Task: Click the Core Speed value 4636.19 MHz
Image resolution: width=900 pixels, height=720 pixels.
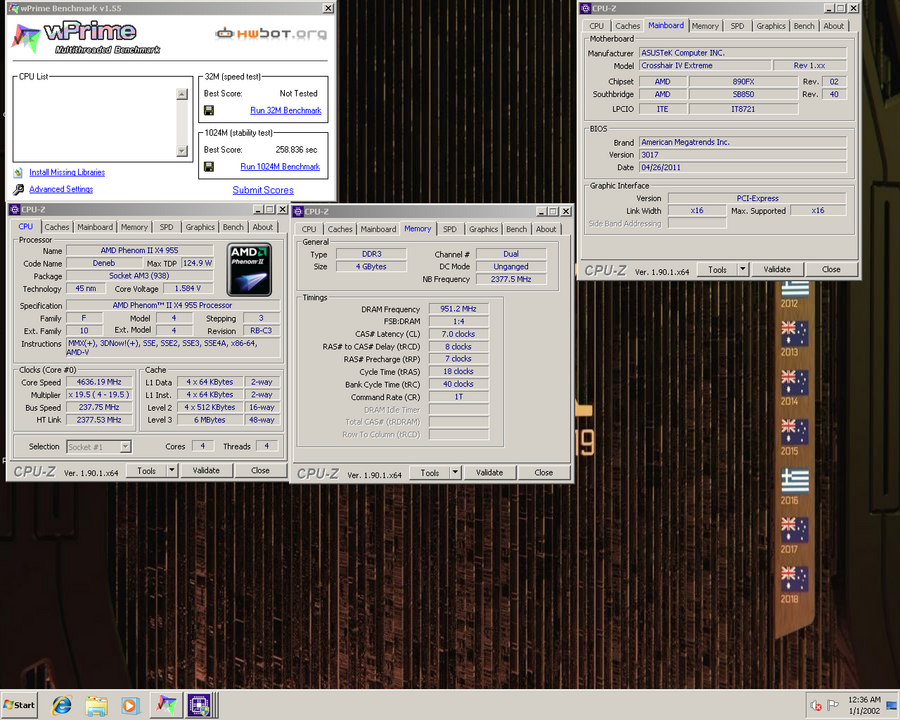Action: pyautogui.click(x=99, y=382)
